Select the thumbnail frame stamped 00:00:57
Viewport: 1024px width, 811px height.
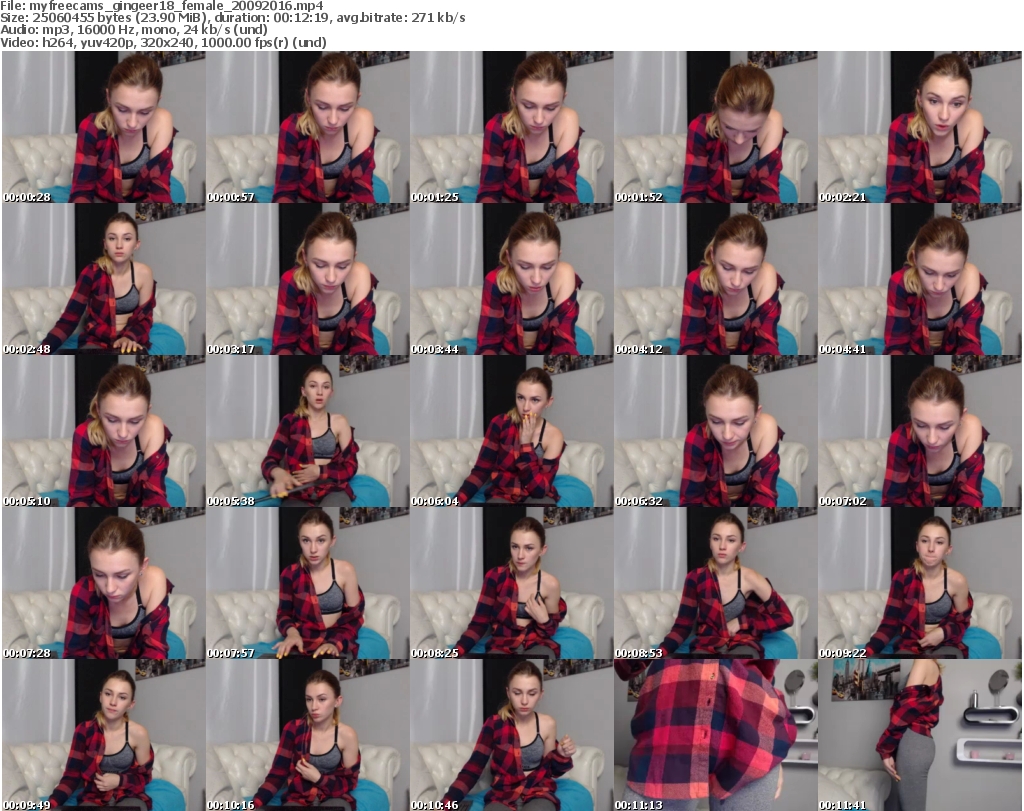(308, 127)
